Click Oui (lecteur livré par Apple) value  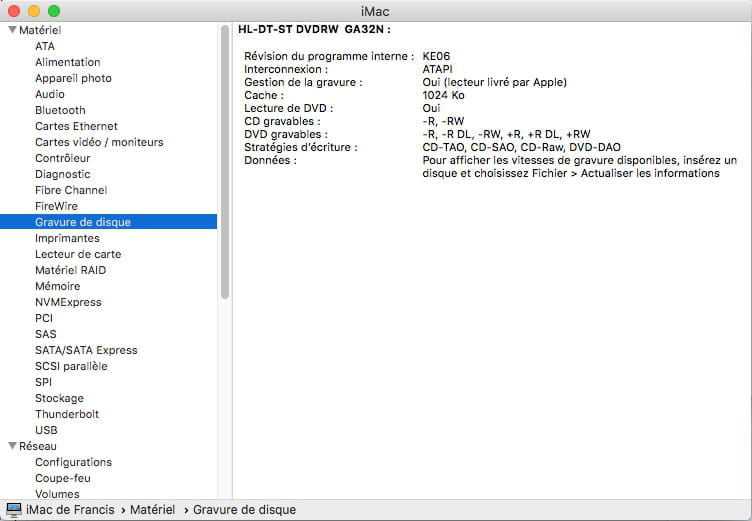click(x=494, y=82)
